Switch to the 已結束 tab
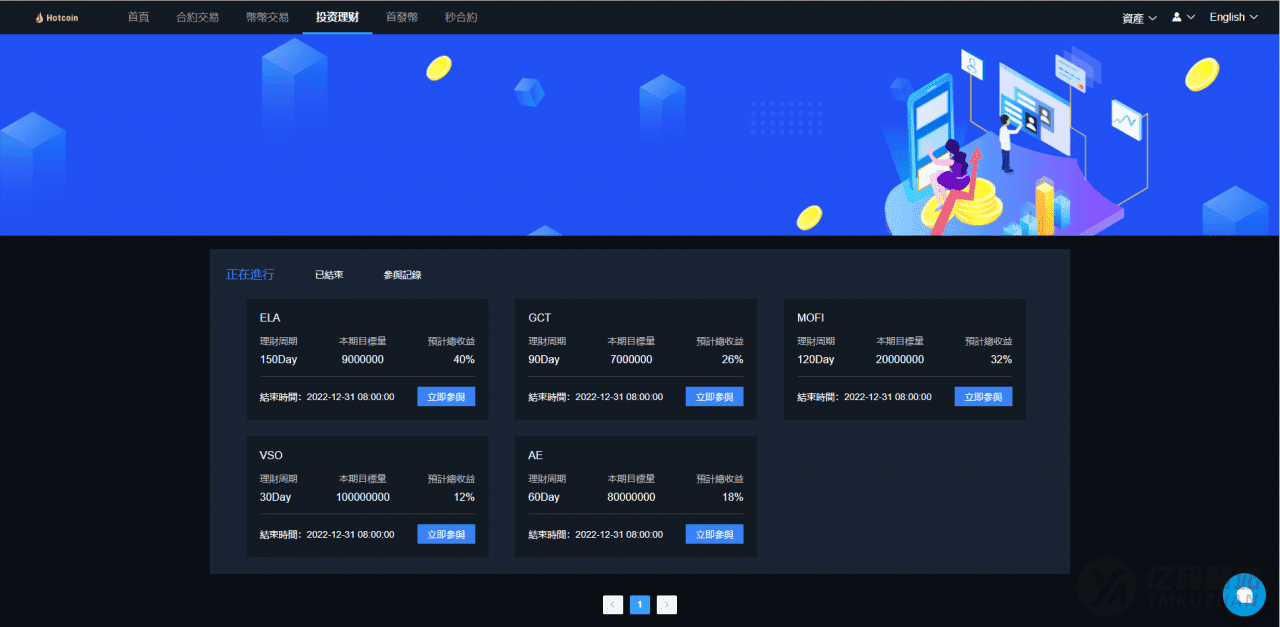This screenshot has height=627, width=1280. [x=328, y=273]
